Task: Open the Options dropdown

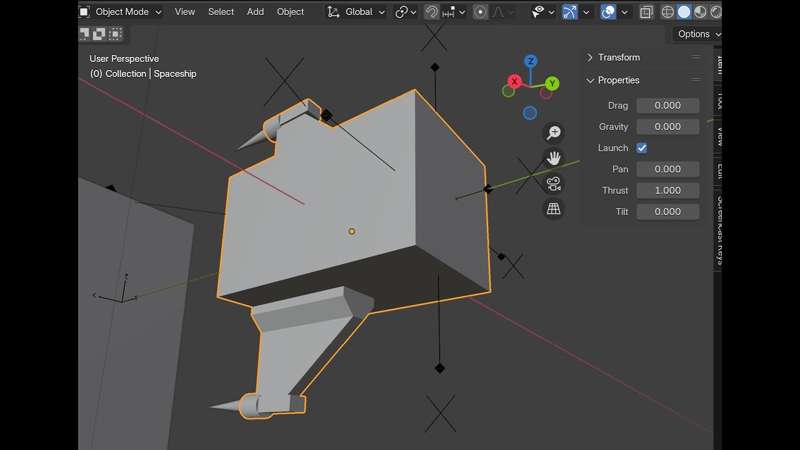Action: click(697, 34)
